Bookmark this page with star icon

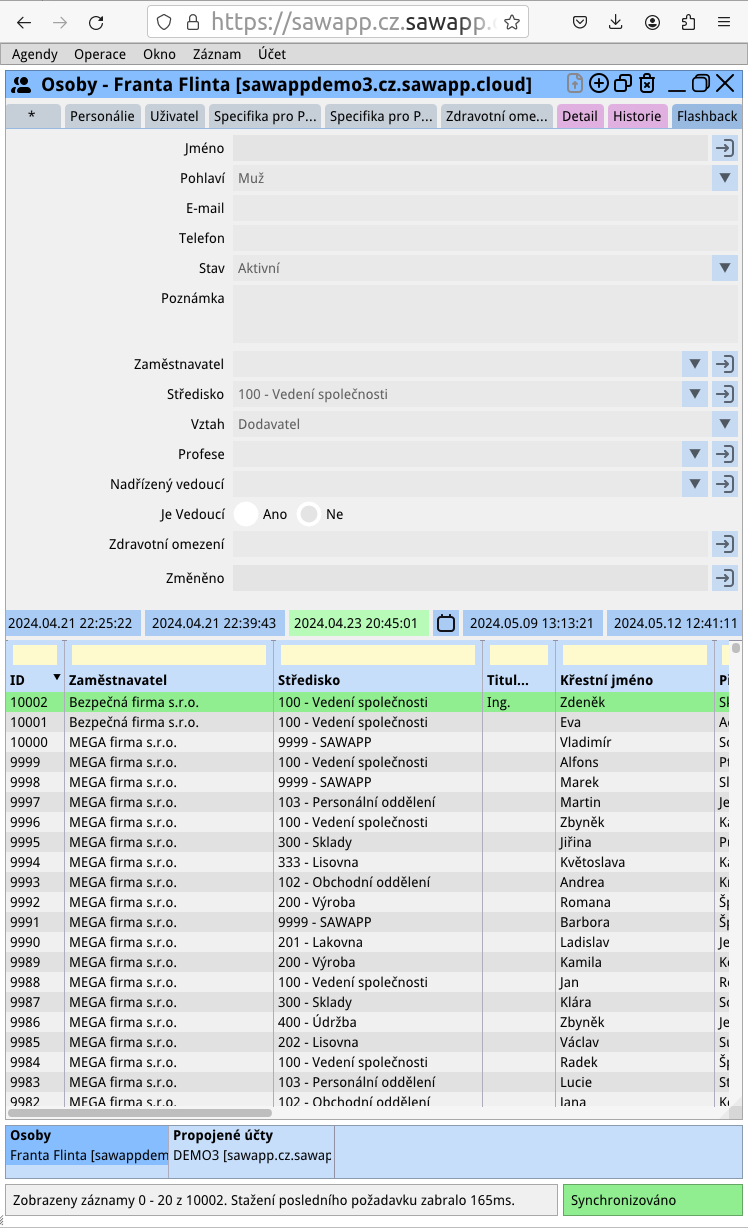coord(511,22)
